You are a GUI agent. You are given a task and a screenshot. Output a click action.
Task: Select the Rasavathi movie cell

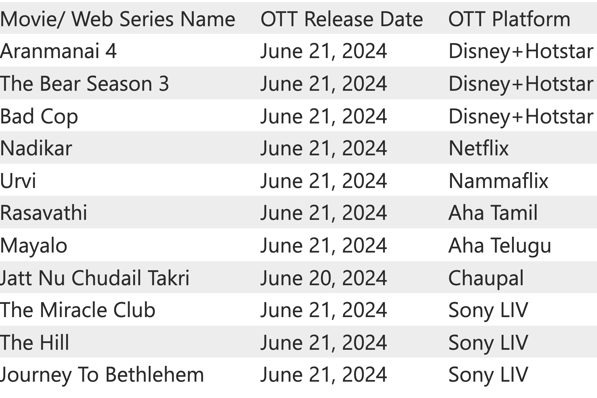43,213
